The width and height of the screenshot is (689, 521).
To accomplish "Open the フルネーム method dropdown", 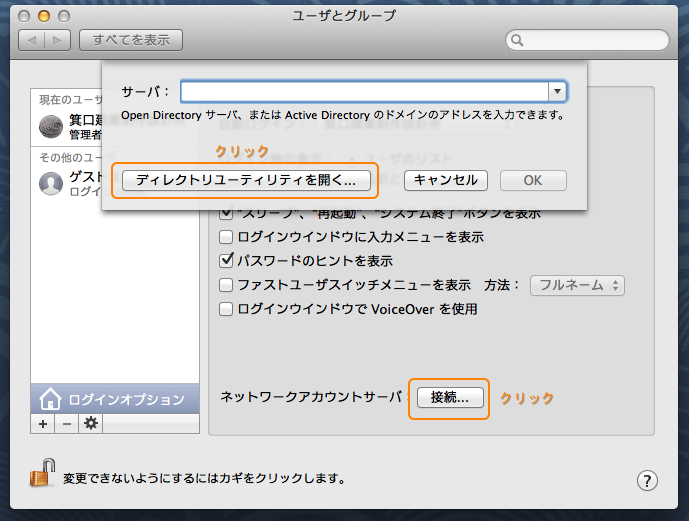I will [x=577, y=286].
